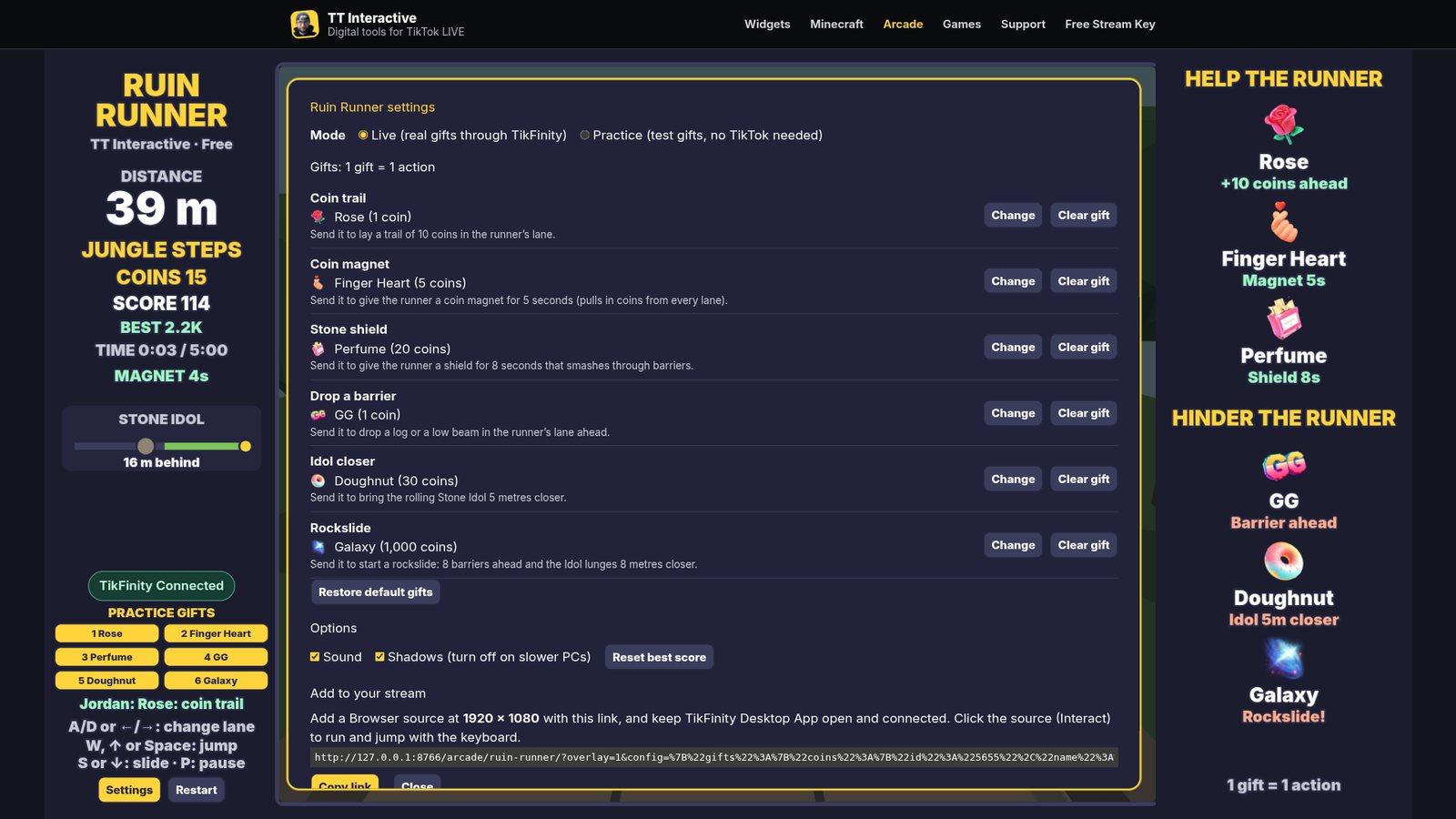Click the doughnut icon in Idol closer row
Viewport: 1456px width, 819px height.
318,480
